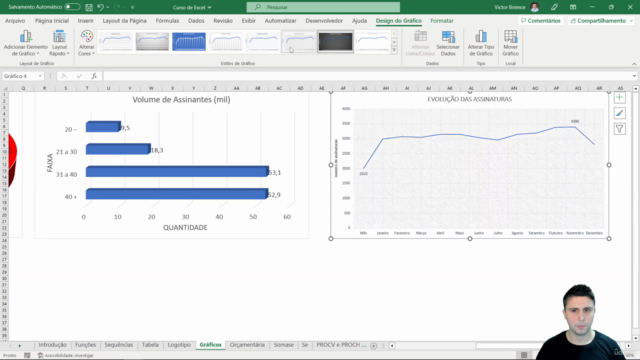
Task: Toggle the Salvamento Automático switch
Action: (x=72, y=7)
